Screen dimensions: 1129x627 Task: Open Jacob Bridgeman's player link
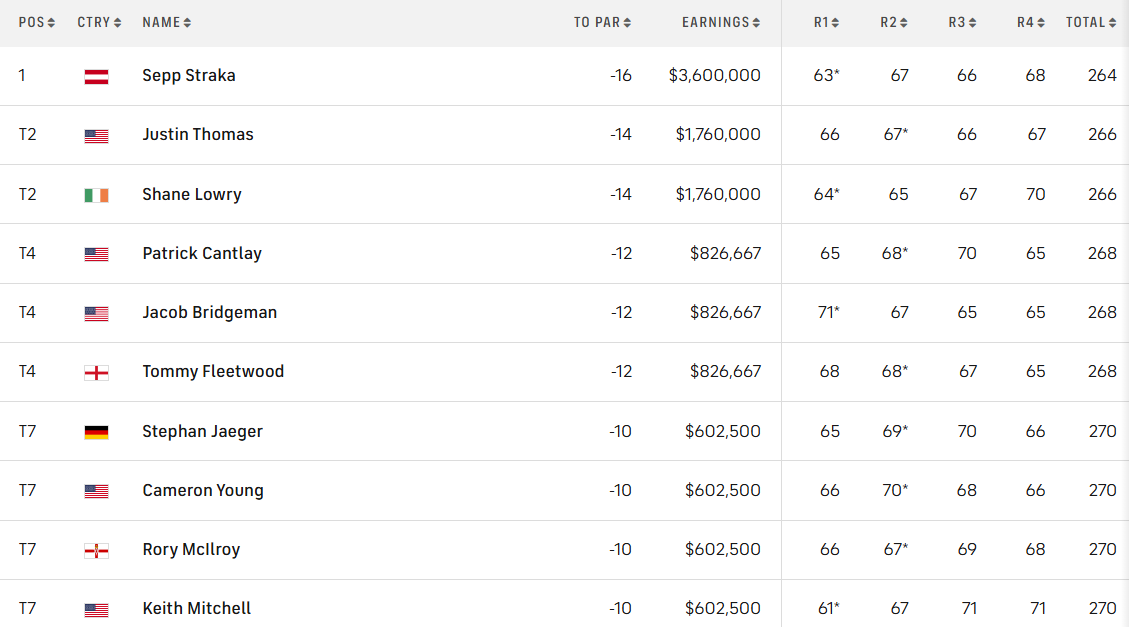[210, 313]
